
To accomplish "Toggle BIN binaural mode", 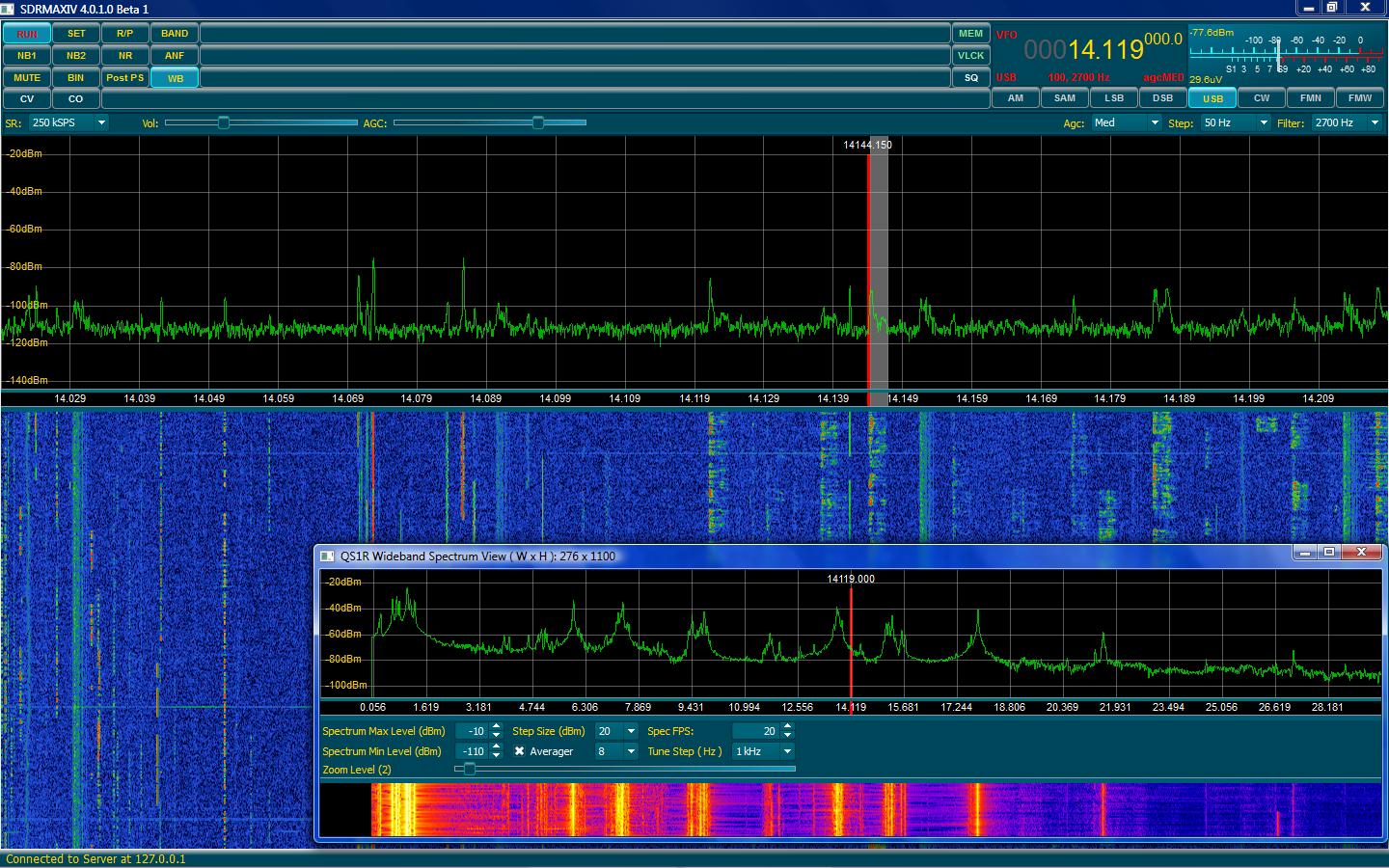I will tap(76, 78).
